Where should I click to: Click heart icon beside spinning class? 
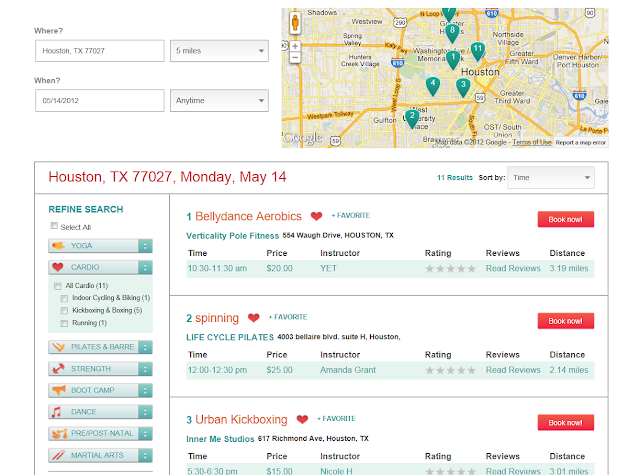click(254, 317)
